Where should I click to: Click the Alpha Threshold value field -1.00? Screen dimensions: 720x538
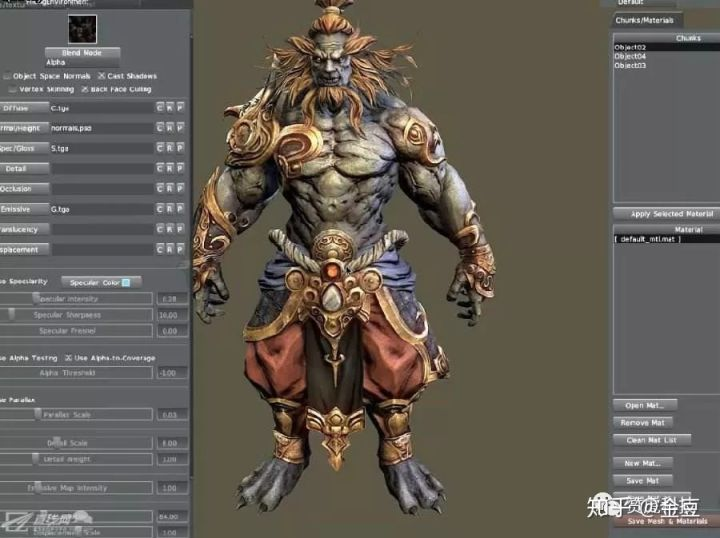172,373
